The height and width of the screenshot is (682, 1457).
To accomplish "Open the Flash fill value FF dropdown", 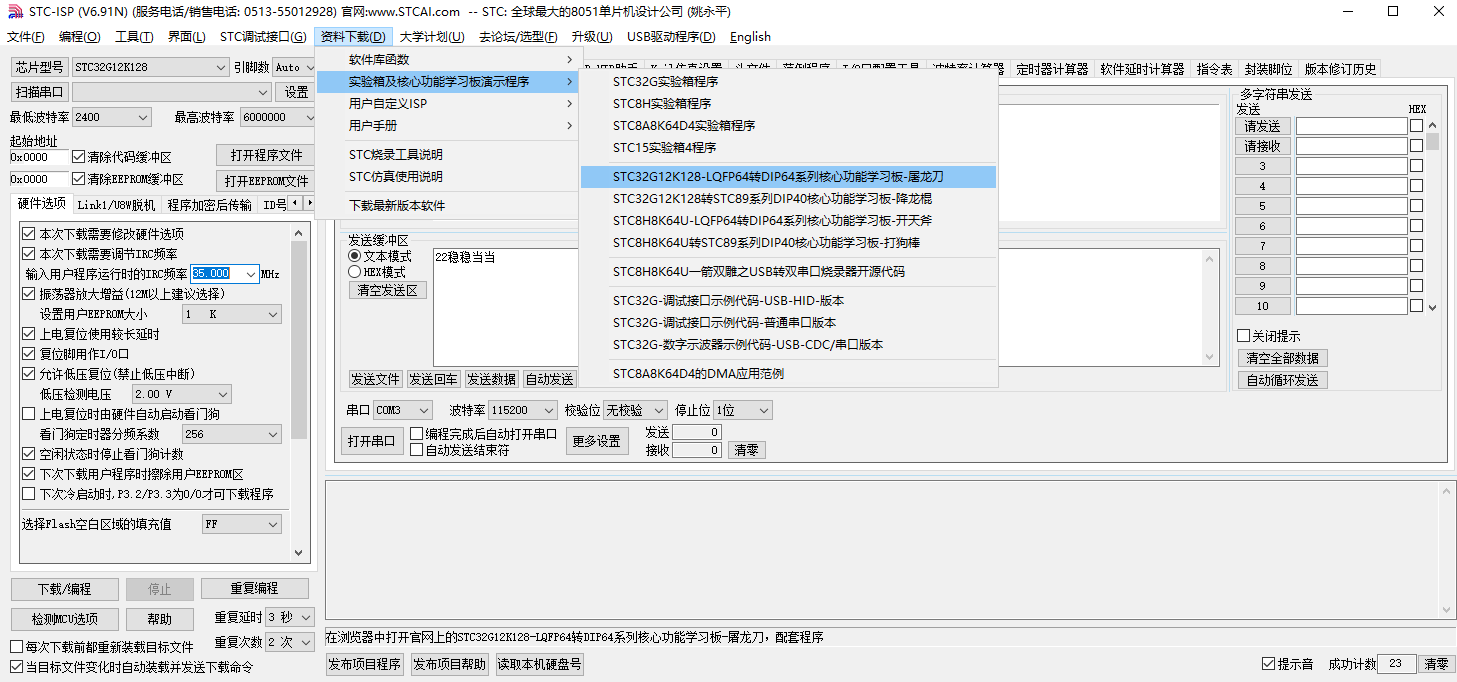I will (241, 524).
